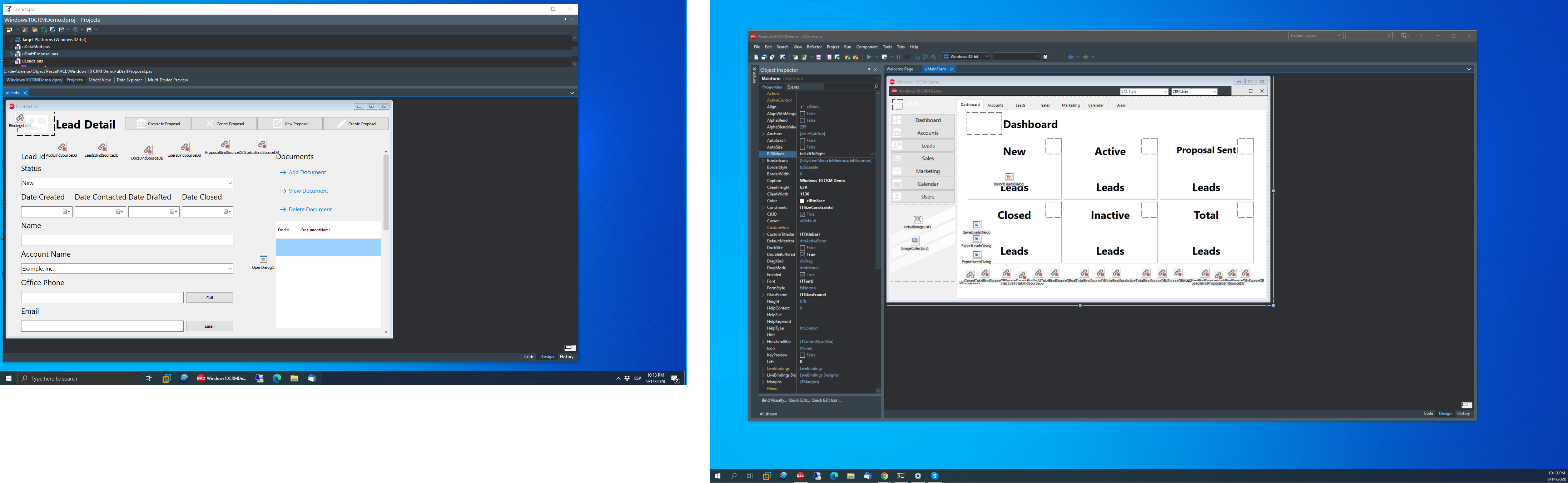Toggle the AutoScroll checkbox
1568x483 pixels.
point(802,141)
